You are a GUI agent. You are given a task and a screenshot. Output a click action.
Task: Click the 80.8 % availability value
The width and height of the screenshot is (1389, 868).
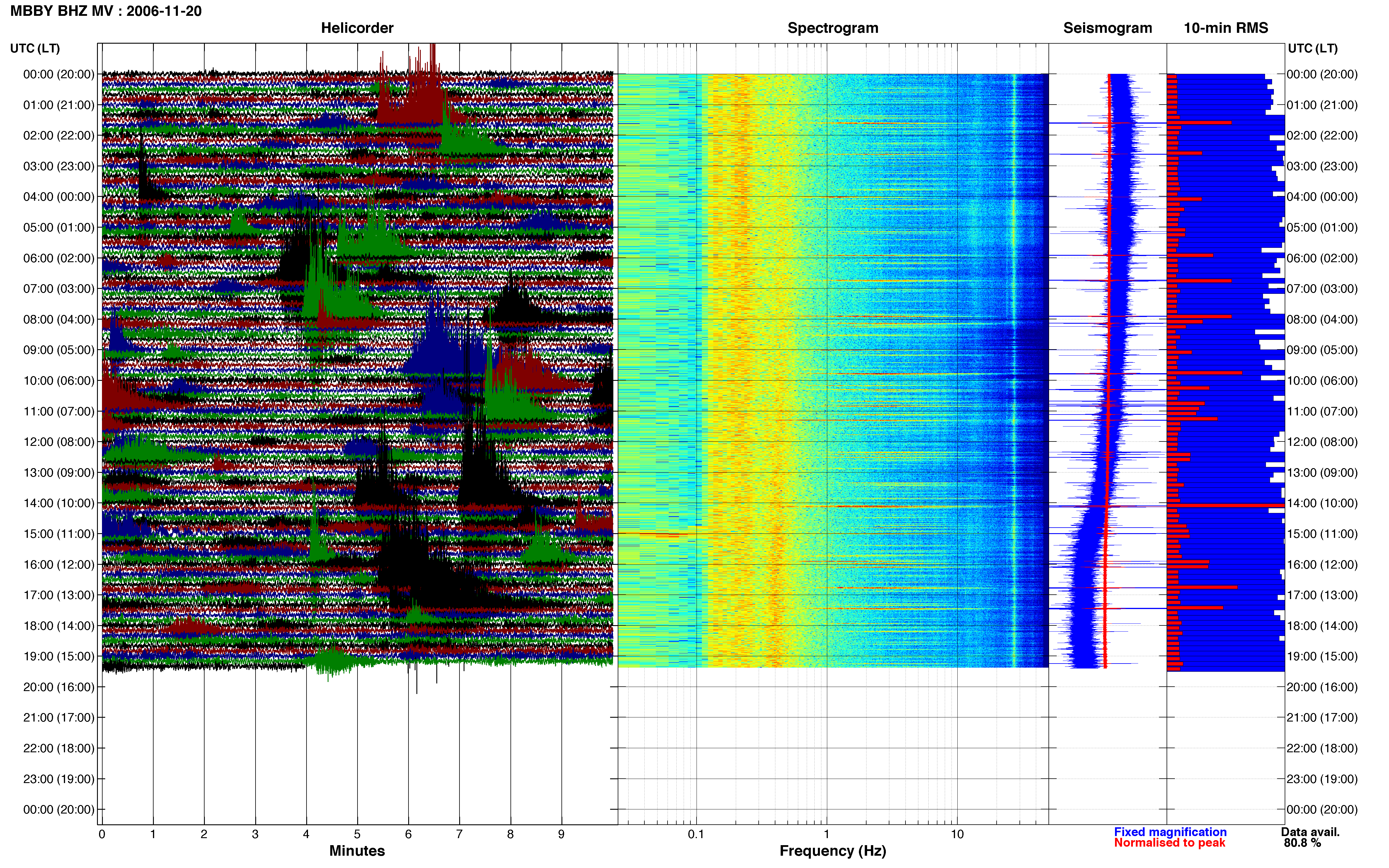(x=1302, y=843)
